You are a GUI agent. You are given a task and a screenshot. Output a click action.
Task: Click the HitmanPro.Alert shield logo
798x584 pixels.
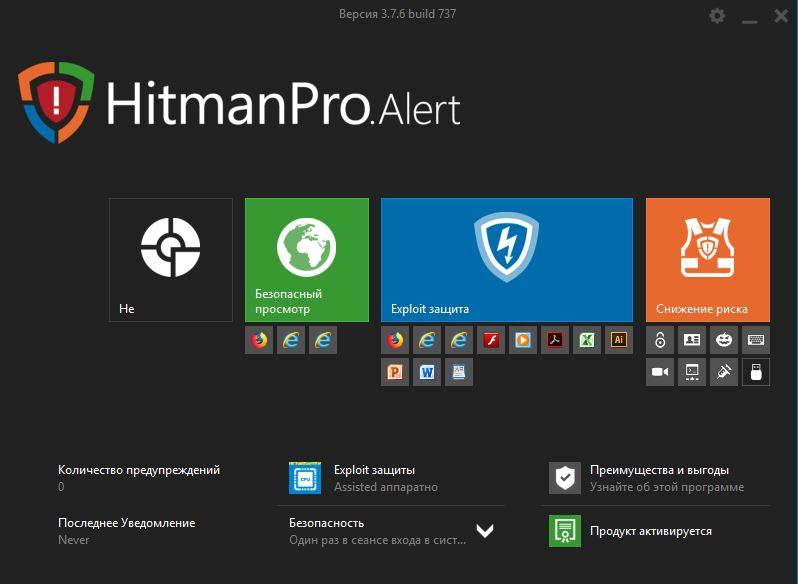(56, 102)
